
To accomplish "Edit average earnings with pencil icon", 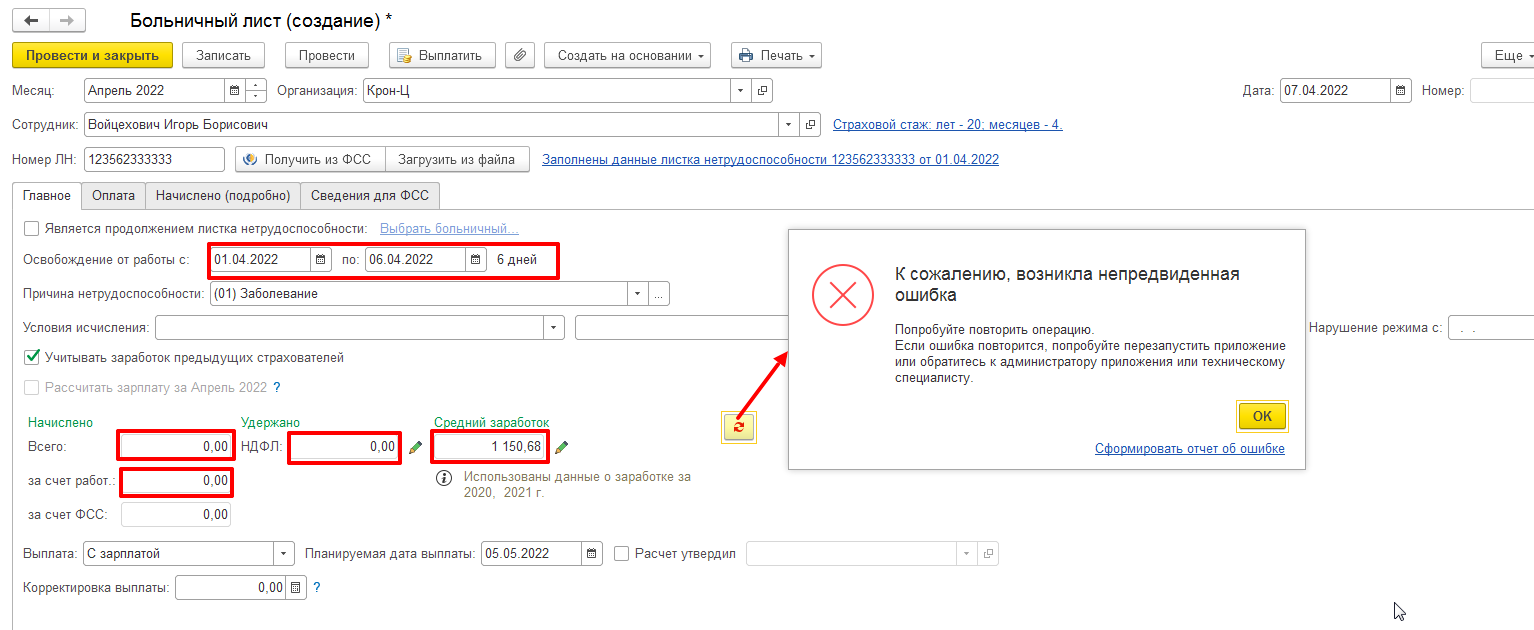I will (x=562, y=448).
